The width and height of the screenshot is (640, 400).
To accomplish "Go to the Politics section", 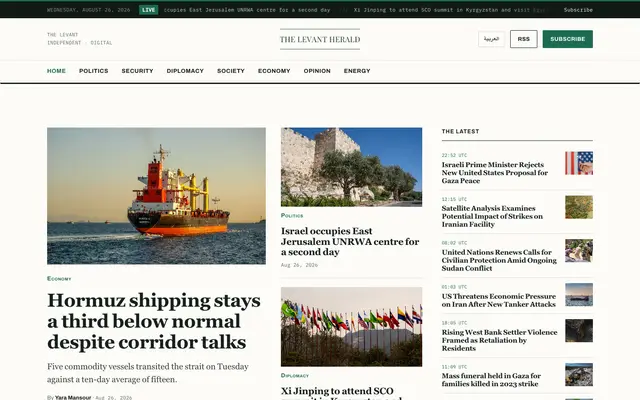I will point(93,71).
